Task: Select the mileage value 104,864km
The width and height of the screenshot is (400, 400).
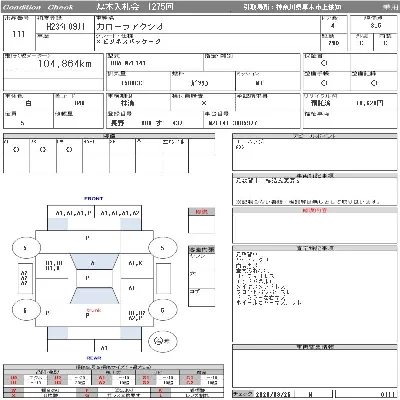Action: click(65, 63)
